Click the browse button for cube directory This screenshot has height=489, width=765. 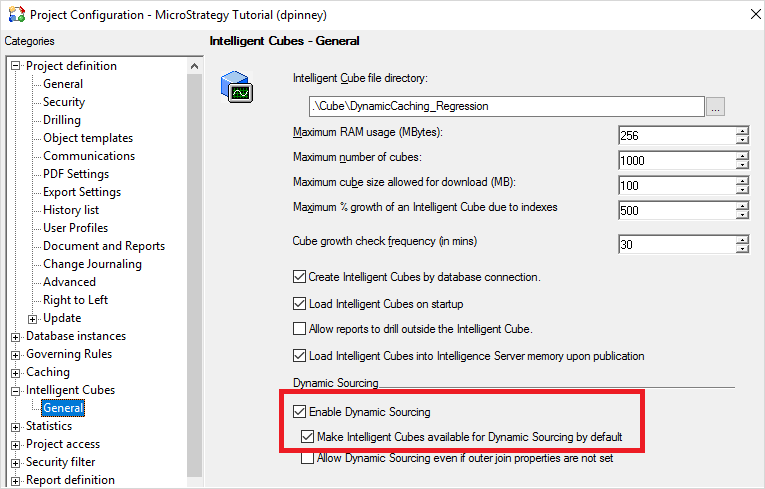pyautogui.click(x=715, y=106)
